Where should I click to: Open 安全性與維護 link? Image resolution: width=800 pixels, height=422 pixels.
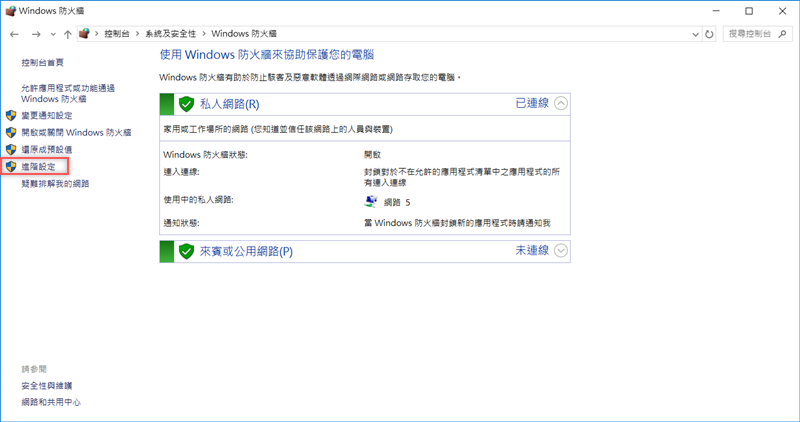tap(46, 385)
